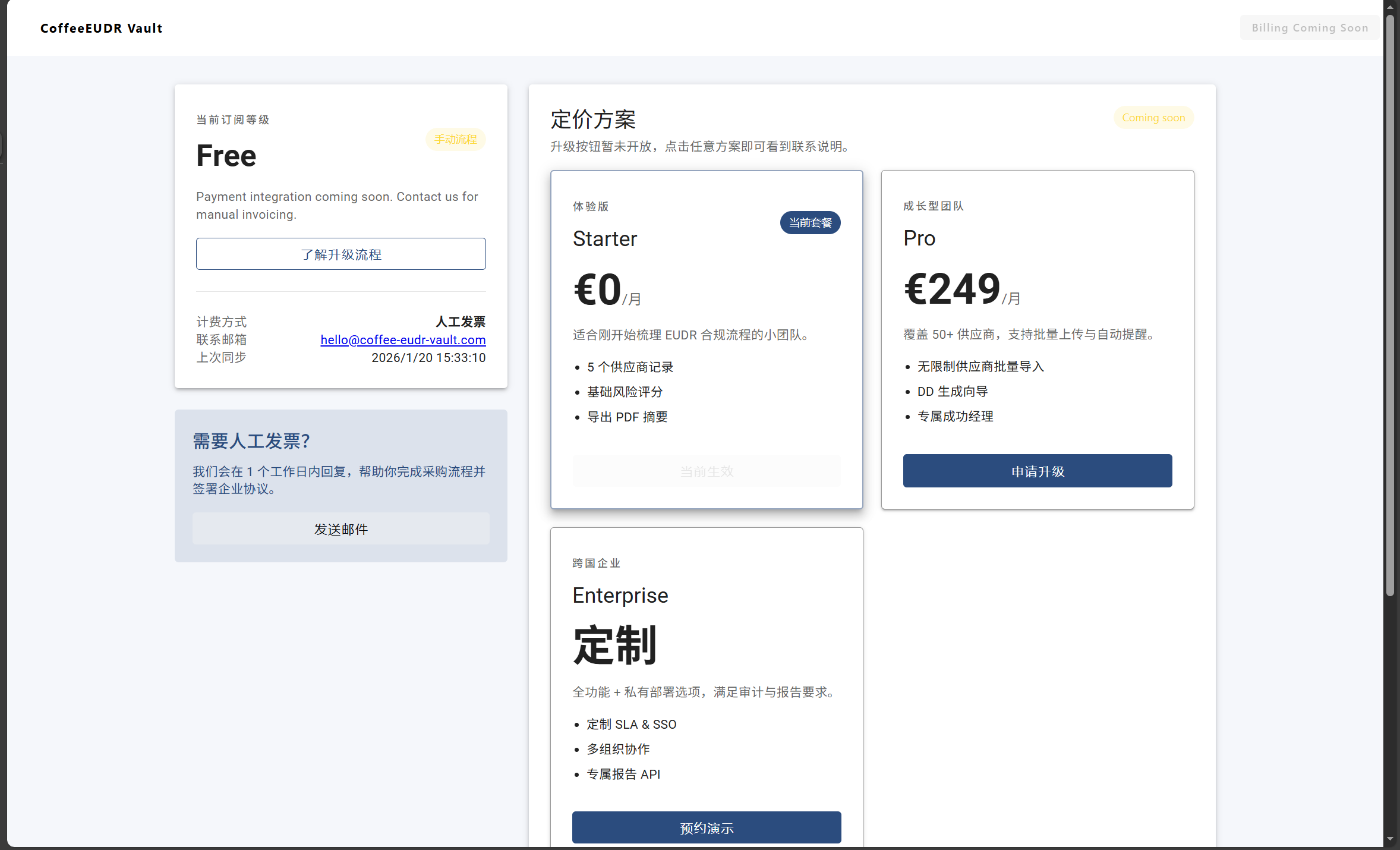Click the 了解升级流程 button
Image resolution: width=1400 pixels, height=850 pixels.
340,254
